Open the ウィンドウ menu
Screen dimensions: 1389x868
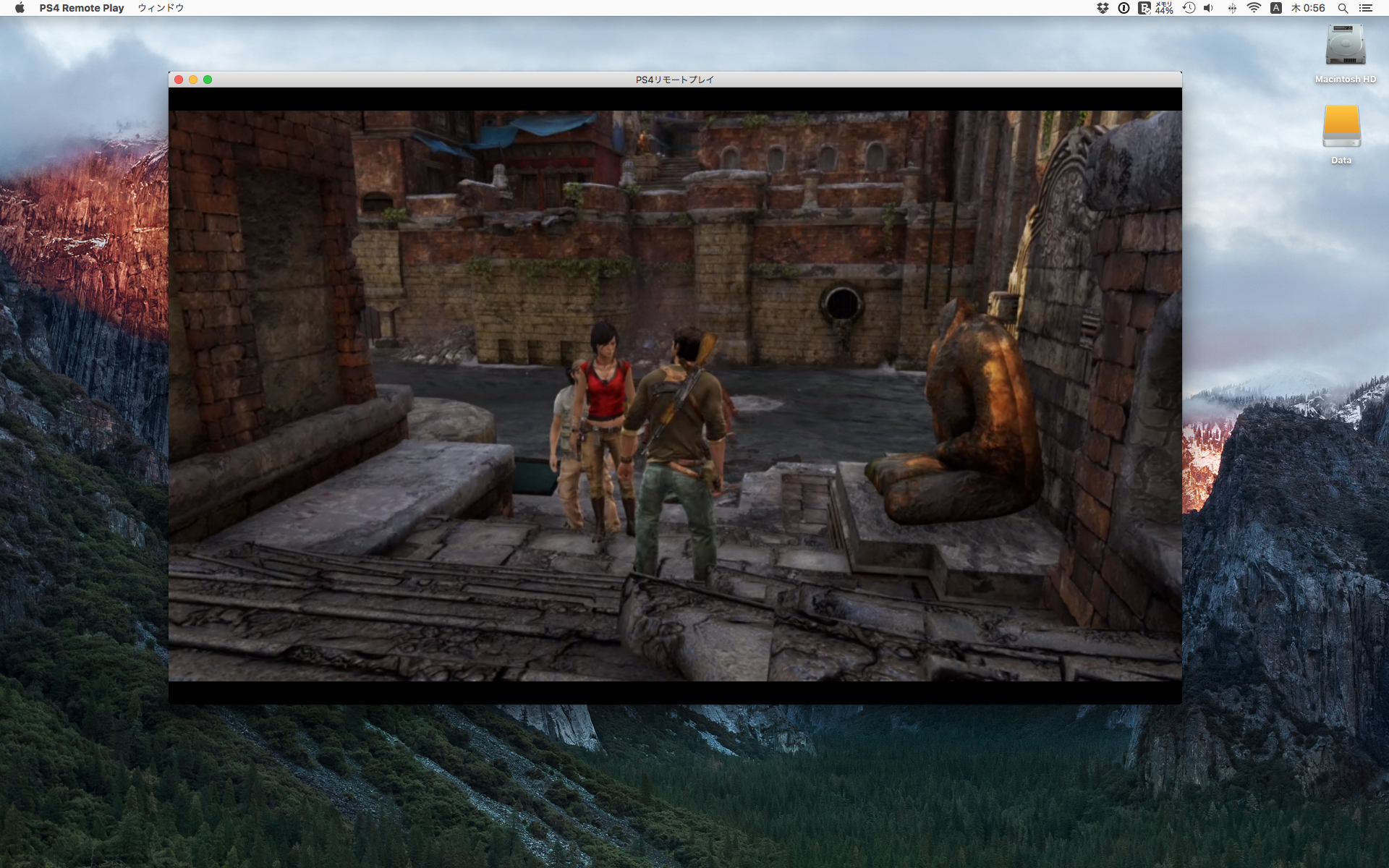161,8
